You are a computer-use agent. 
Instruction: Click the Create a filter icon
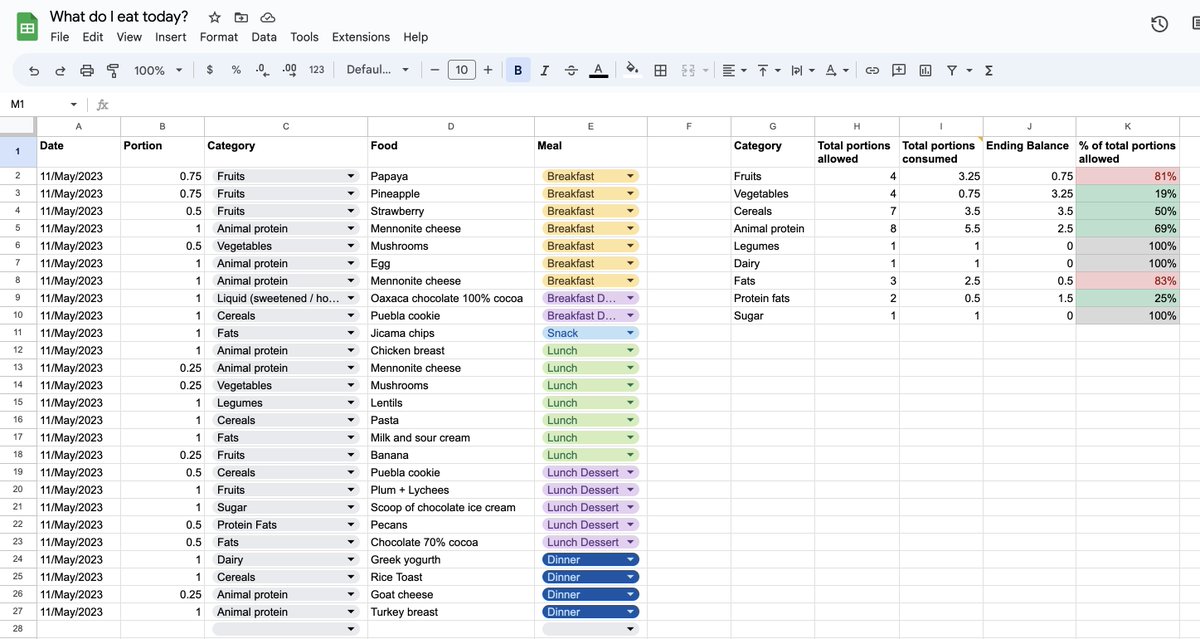[x=952, y=70]
